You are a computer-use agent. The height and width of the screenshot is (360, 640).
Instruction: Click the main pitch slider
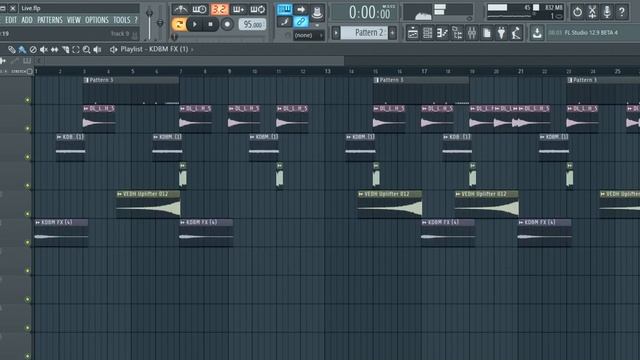click(160, 24)
